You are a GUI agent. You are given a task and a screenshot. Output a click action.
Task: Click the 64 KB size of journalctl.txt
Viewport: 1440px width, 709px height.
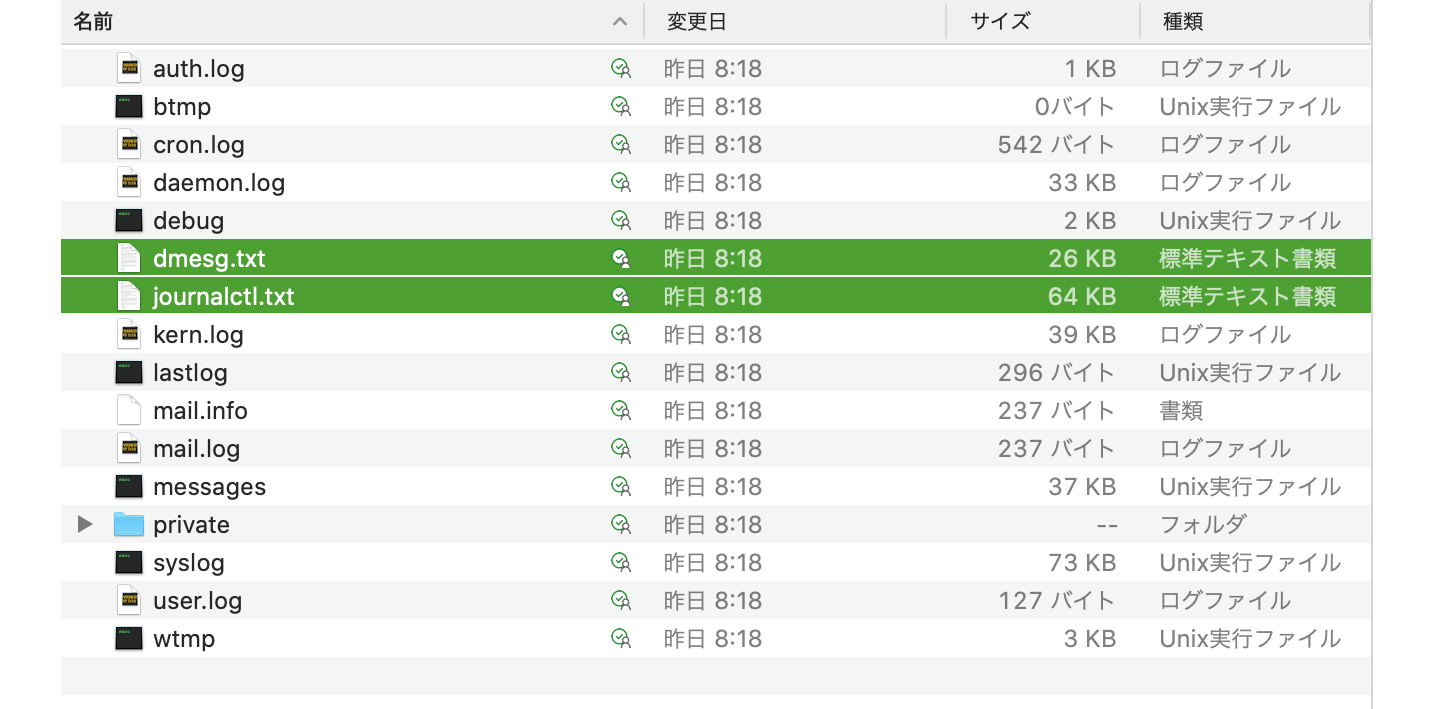pyautogui.click(x=1082, y=297)
